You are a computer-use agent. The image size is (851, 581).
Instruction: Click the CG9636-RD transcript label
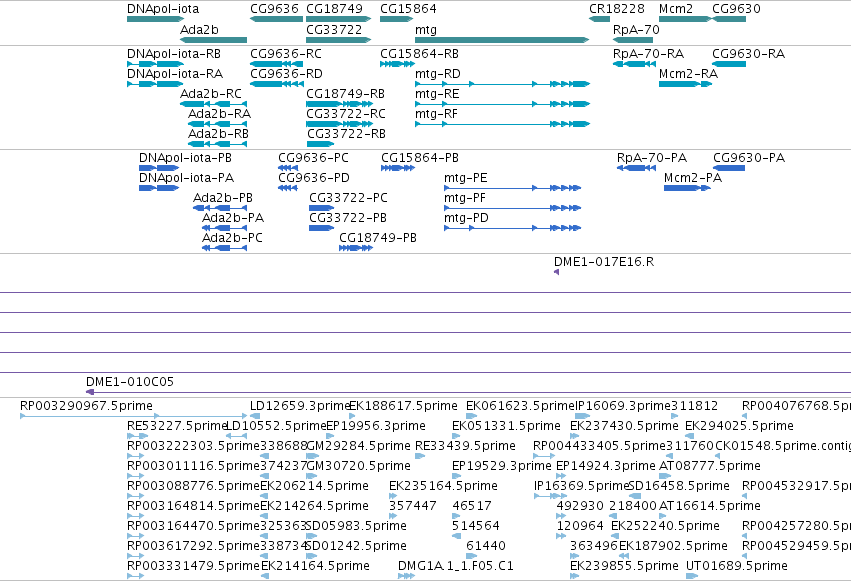click(286, 74)
